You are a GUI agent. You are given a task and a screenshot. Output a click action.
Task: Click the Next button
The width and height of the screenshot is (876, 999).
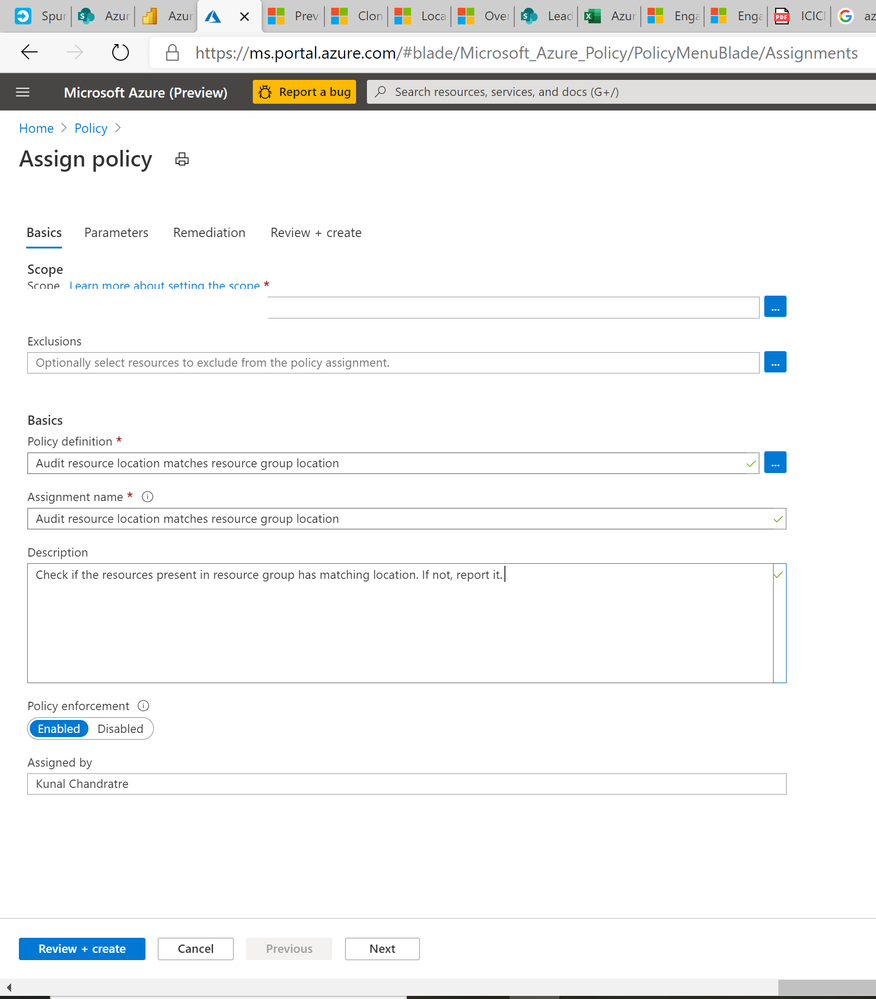point(382,949)
